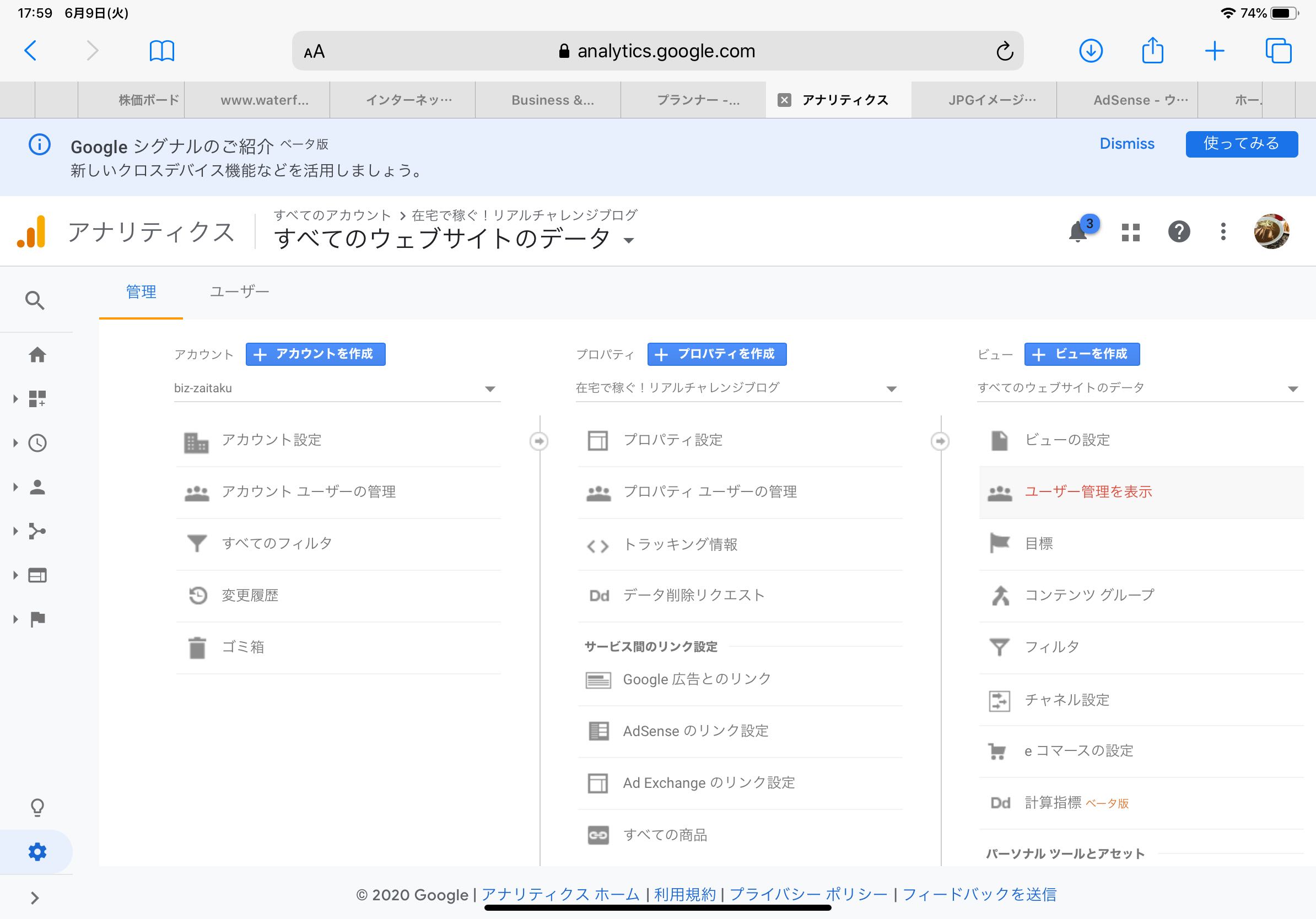Open Safari share icon
Image resolution: width=1316 pixels, height=919 pixels.
click(1153, 50)
